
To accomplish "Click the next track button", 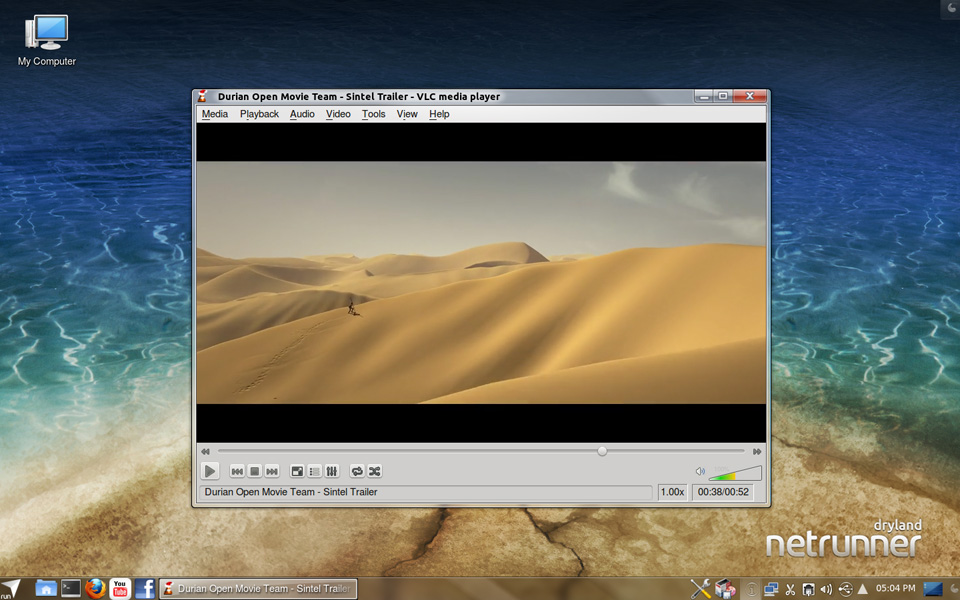I will coord(271,471).
